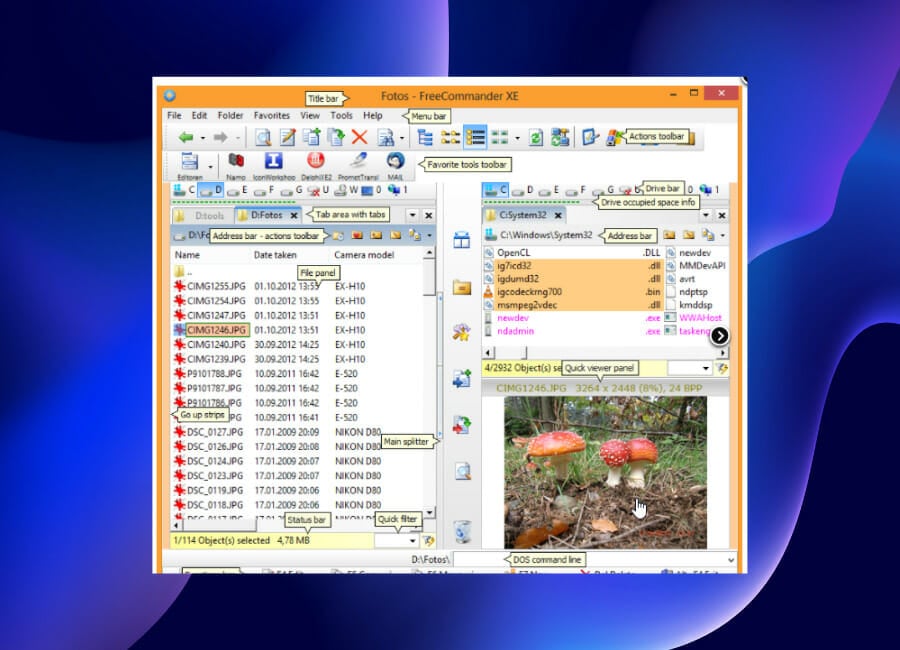Click the Move files toolbar icon
900x650 pixels.
(x=336, y=137)
